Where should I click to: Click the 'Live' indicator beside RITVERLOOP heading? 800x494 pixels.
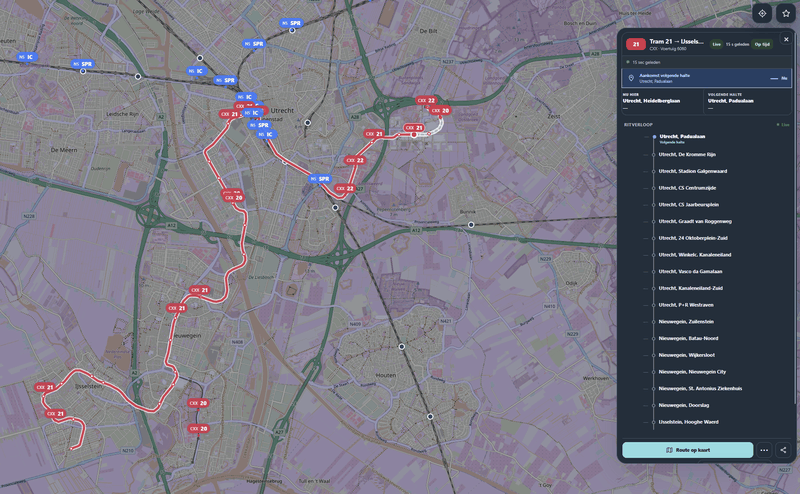pos(783,125)
